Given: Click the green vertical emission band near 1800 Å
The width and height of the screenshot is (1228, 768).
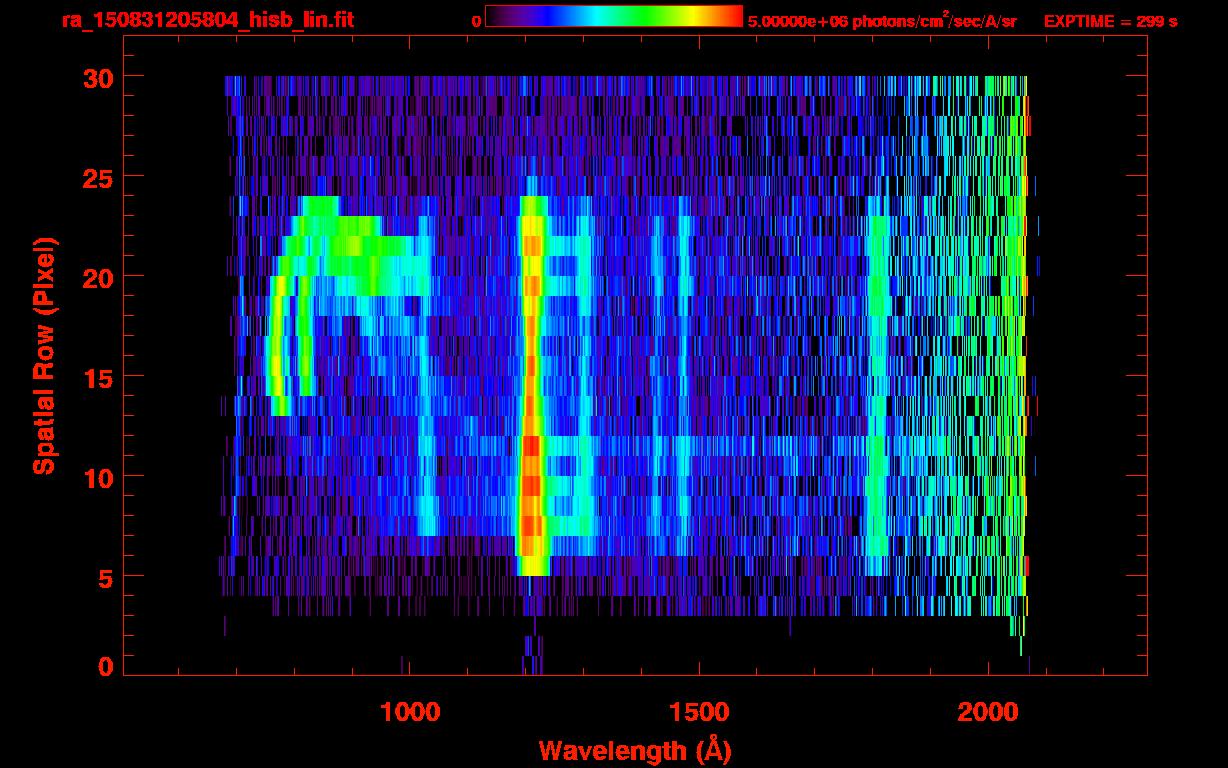Looking at the screenshot, I should coord(878,400).
